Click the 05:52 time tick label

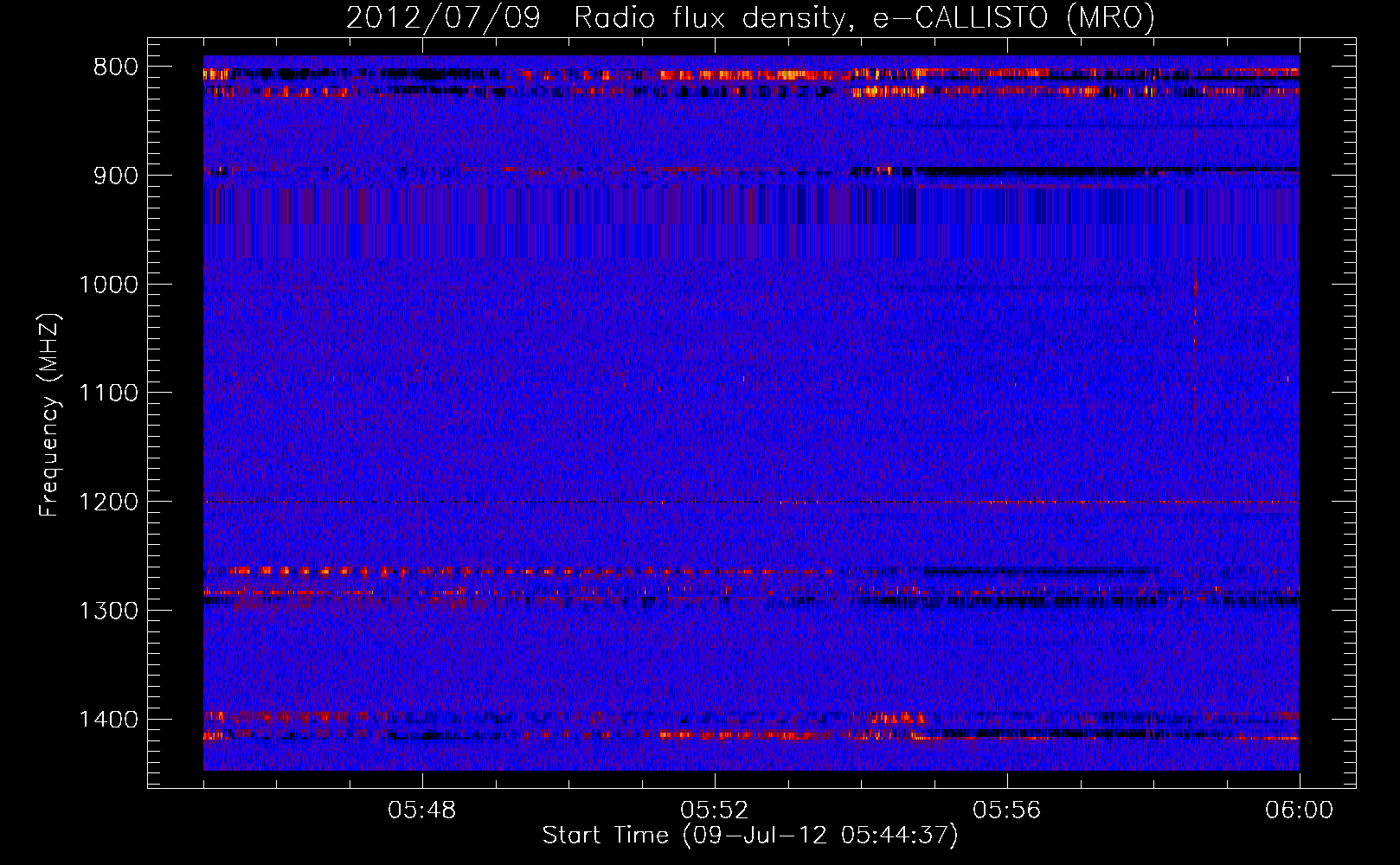point(715,811)
